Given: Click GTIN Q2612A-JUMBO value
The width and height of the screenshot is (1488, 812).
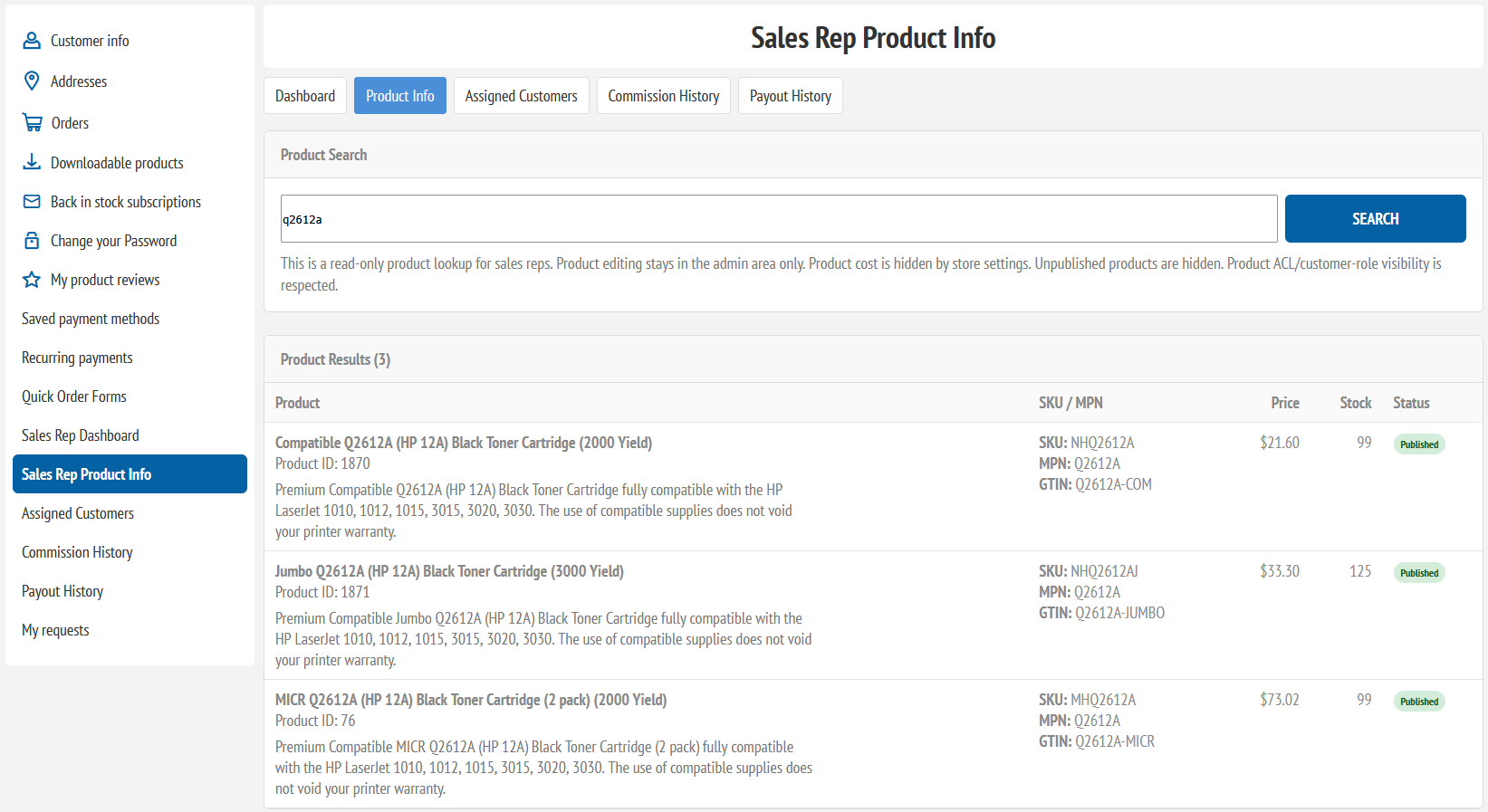Looking at the screenshot, I should (x=1119, y=613).
